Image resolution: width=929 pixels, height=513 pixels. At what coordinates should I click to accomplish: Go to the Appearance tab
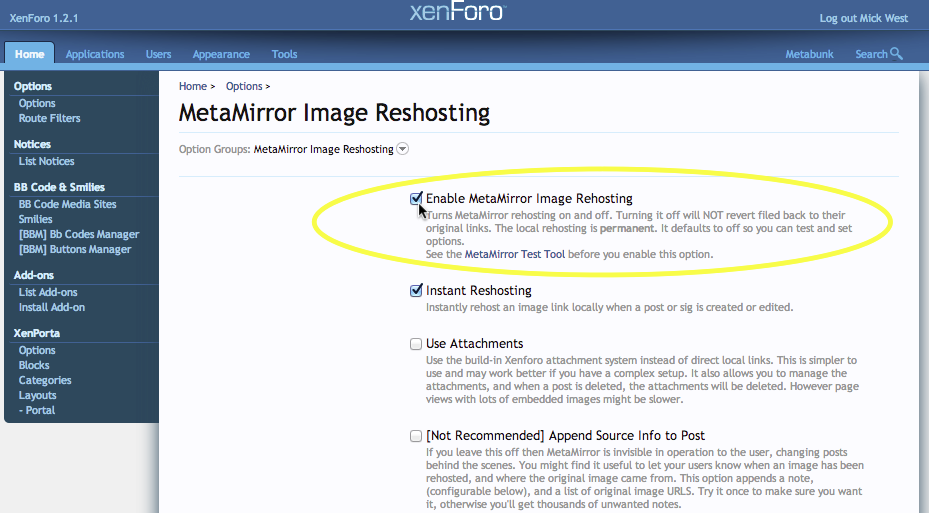221,54
